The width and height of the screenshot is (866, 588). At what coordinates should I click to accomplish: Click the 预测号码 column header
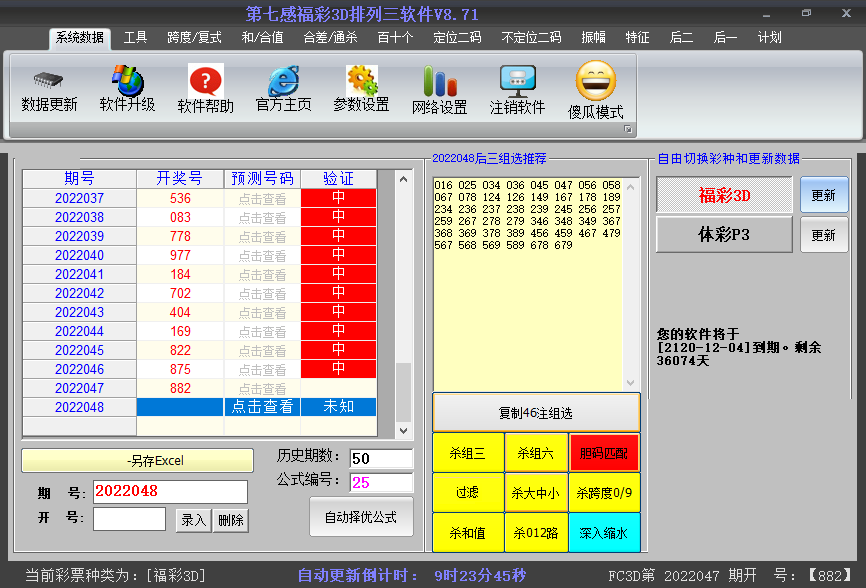(262, 179)
